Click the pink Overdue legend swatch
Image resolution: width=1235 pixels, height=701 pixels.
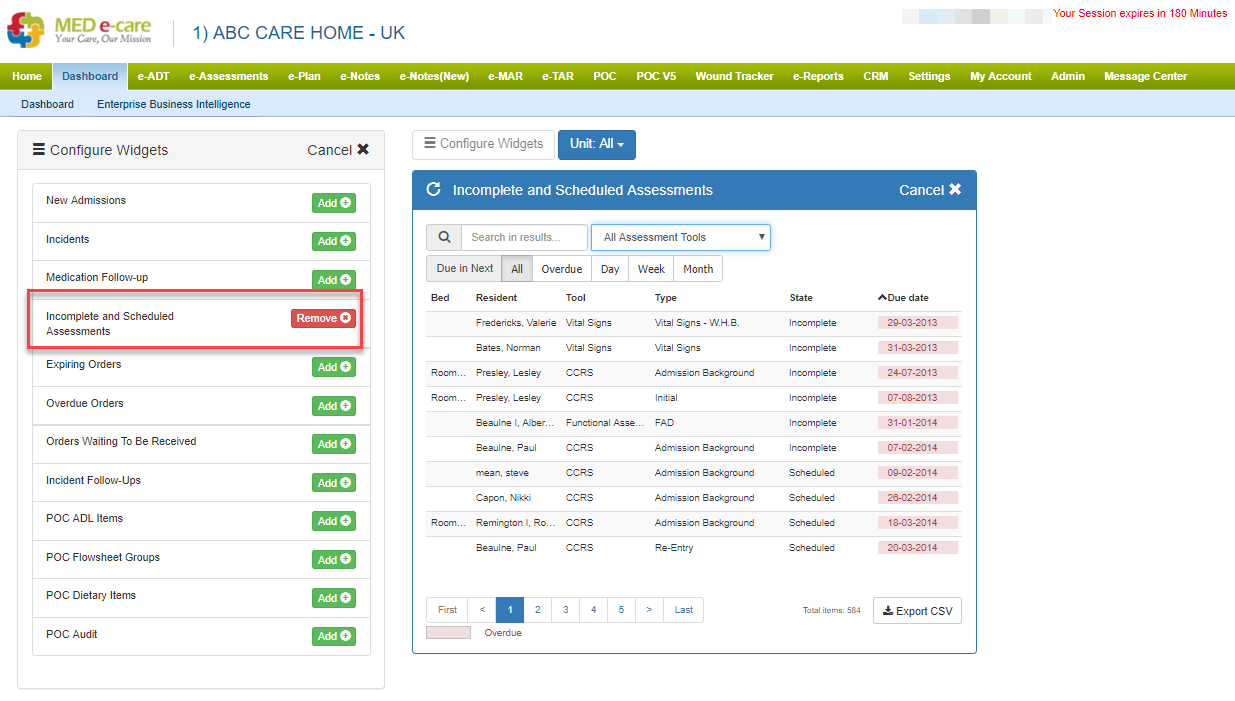[448, 633]
